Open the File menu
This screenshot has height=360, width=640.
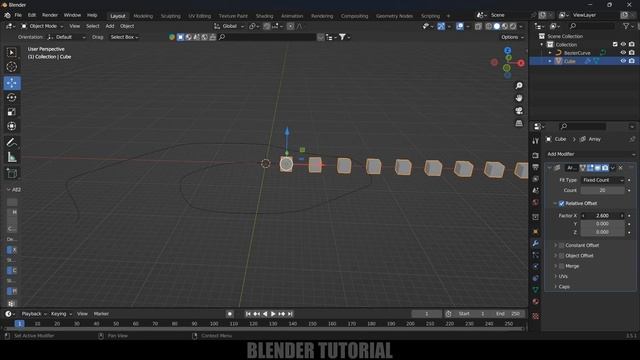(x=18, y=15)
